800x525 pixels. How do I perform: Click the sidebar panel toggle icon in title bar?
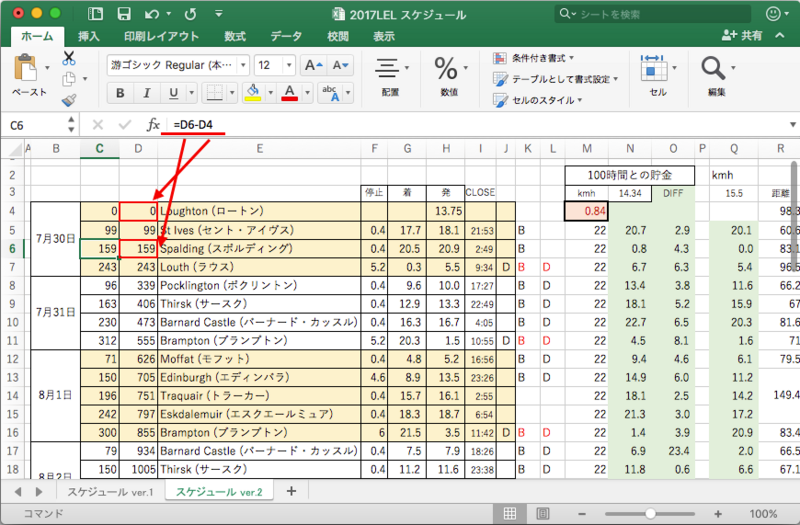(x=95, y=14)
